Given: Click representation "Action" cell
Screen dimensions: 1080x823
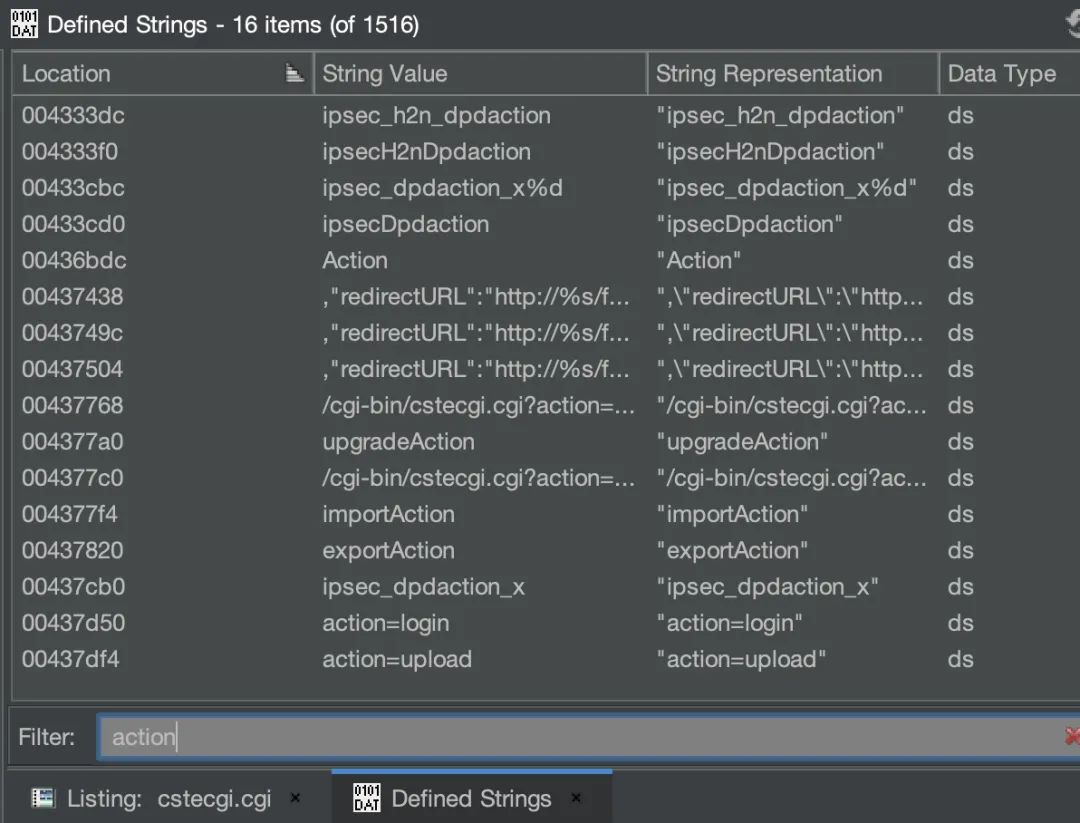Looking at the screenshot, I should click(x=698, y=260).
